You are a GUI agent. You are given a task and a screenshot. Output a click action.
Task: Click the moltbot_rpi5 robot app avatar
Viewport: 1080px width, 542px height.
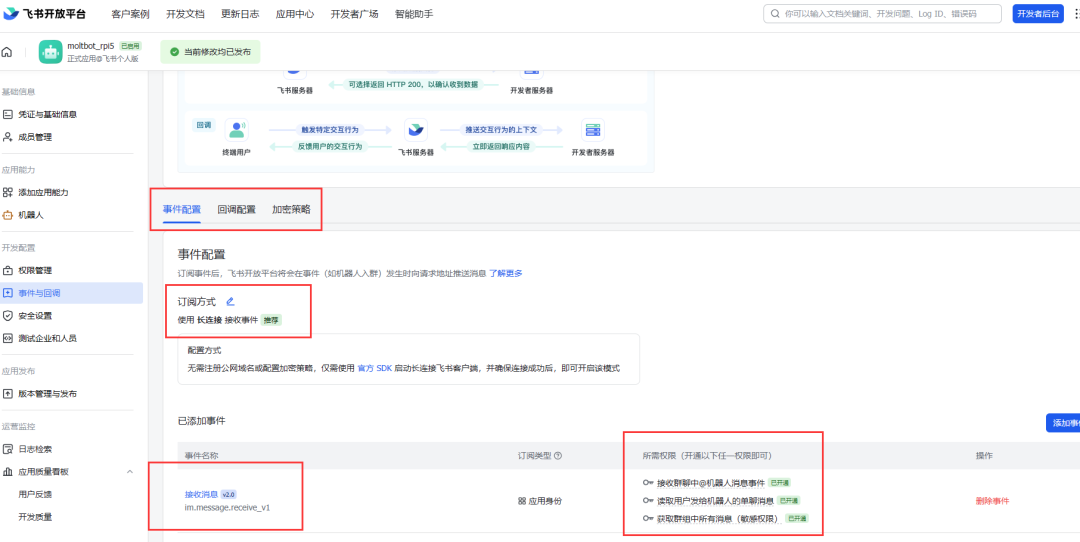point(50,52)
